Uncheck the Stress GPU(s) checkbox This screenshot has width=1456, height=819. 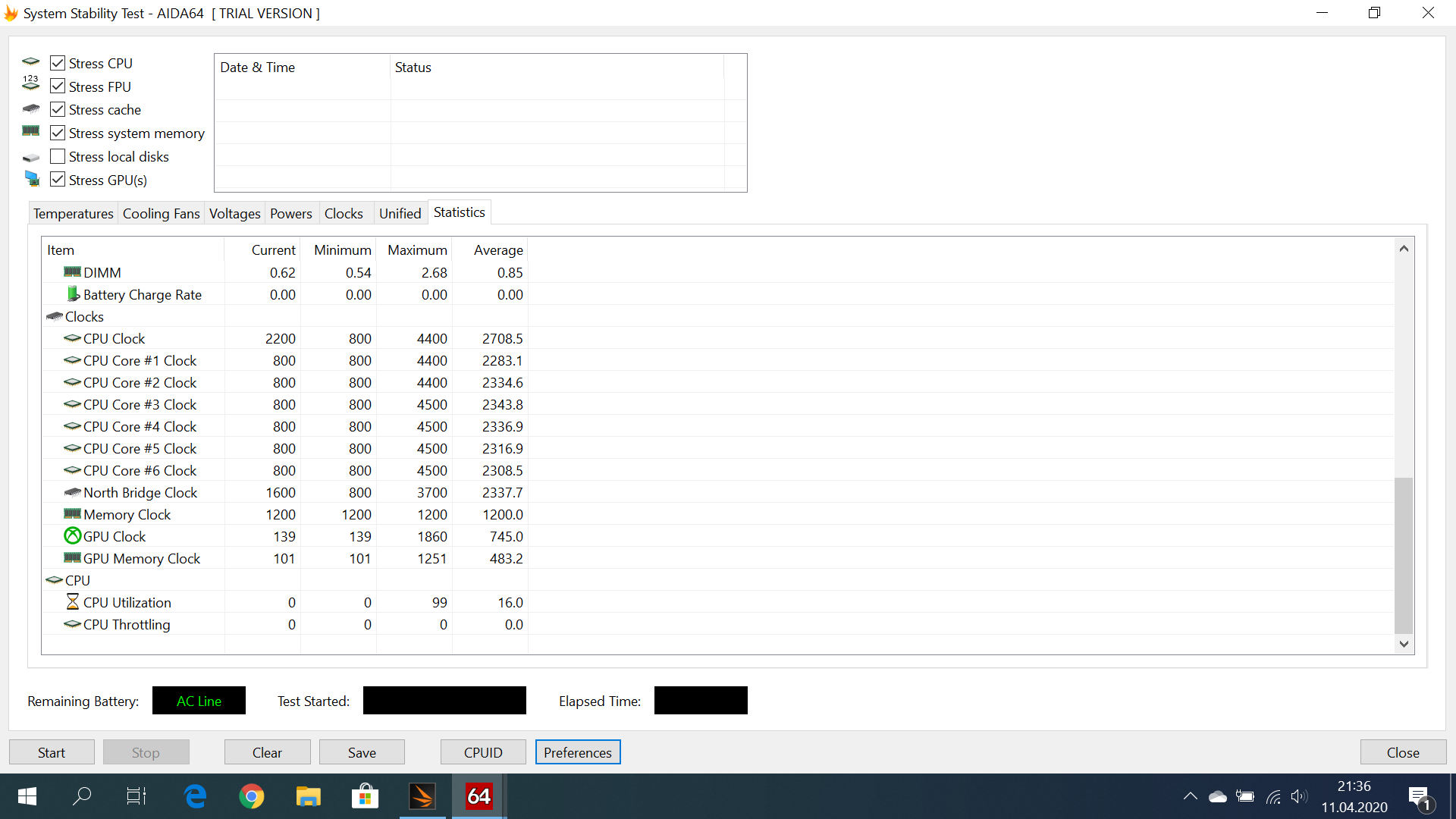[58, 180]
